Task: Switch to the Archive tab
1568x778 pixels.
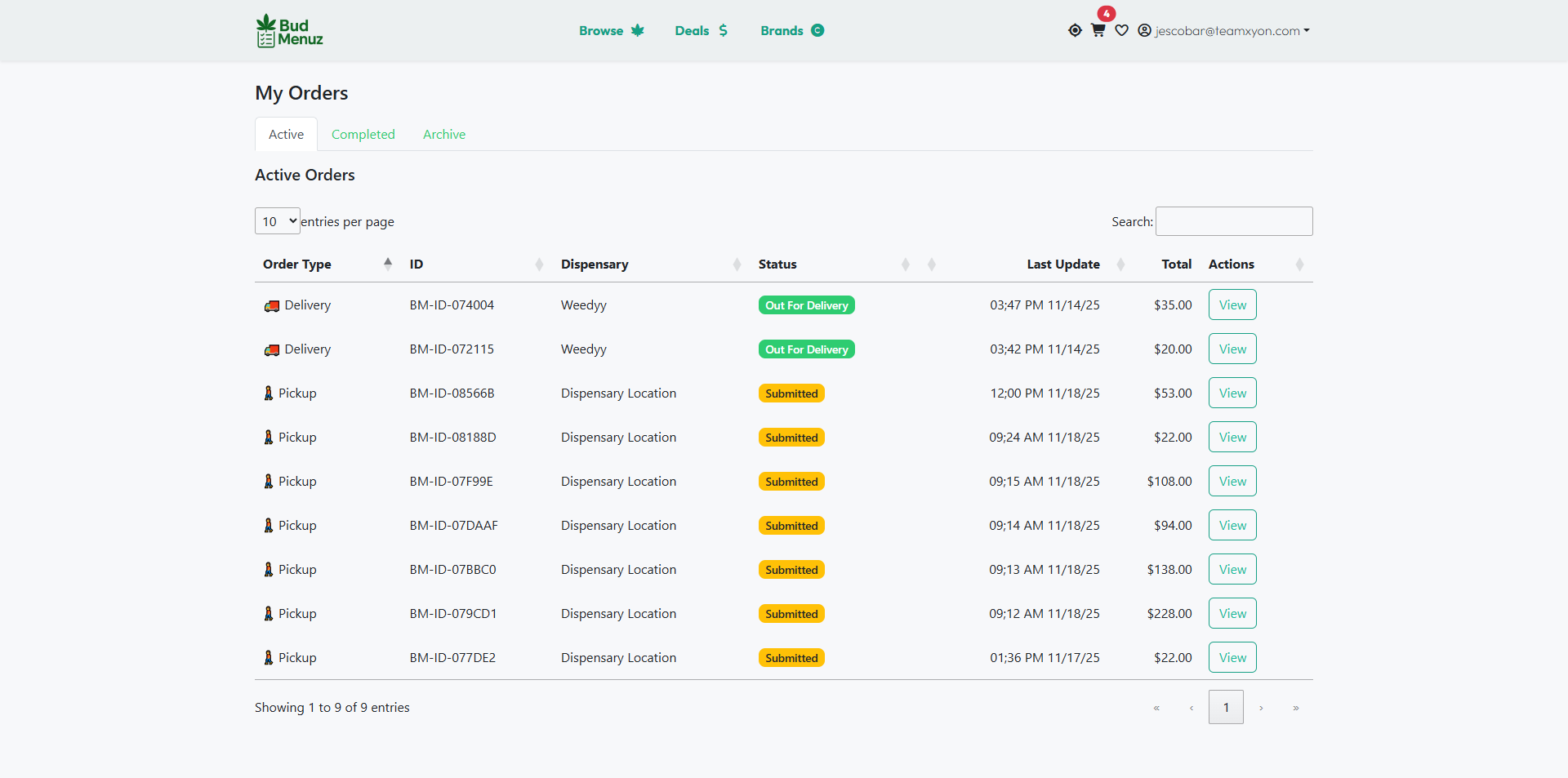Action: point(443,135)
